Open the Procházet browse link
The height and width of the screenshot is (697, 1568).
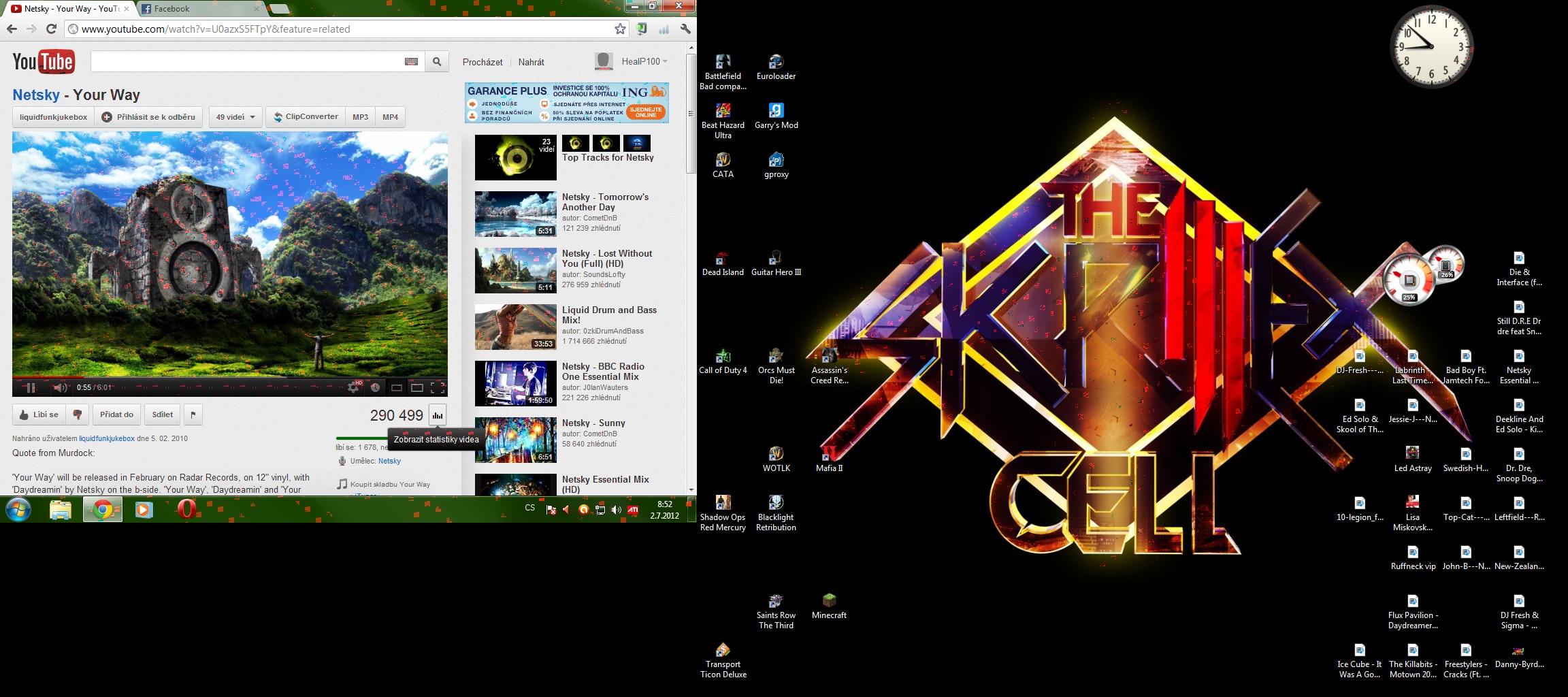pos(483,62)
